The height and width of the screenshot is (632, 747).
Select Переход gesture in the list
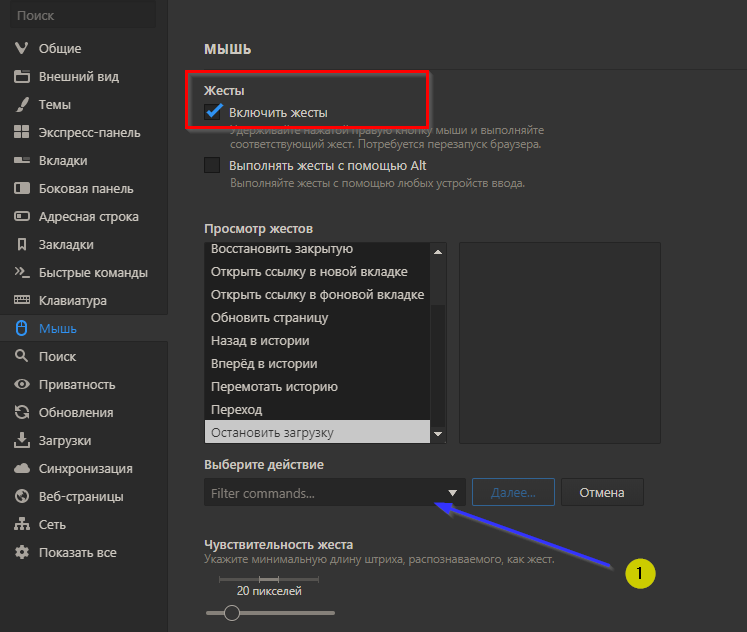point(317,409)
